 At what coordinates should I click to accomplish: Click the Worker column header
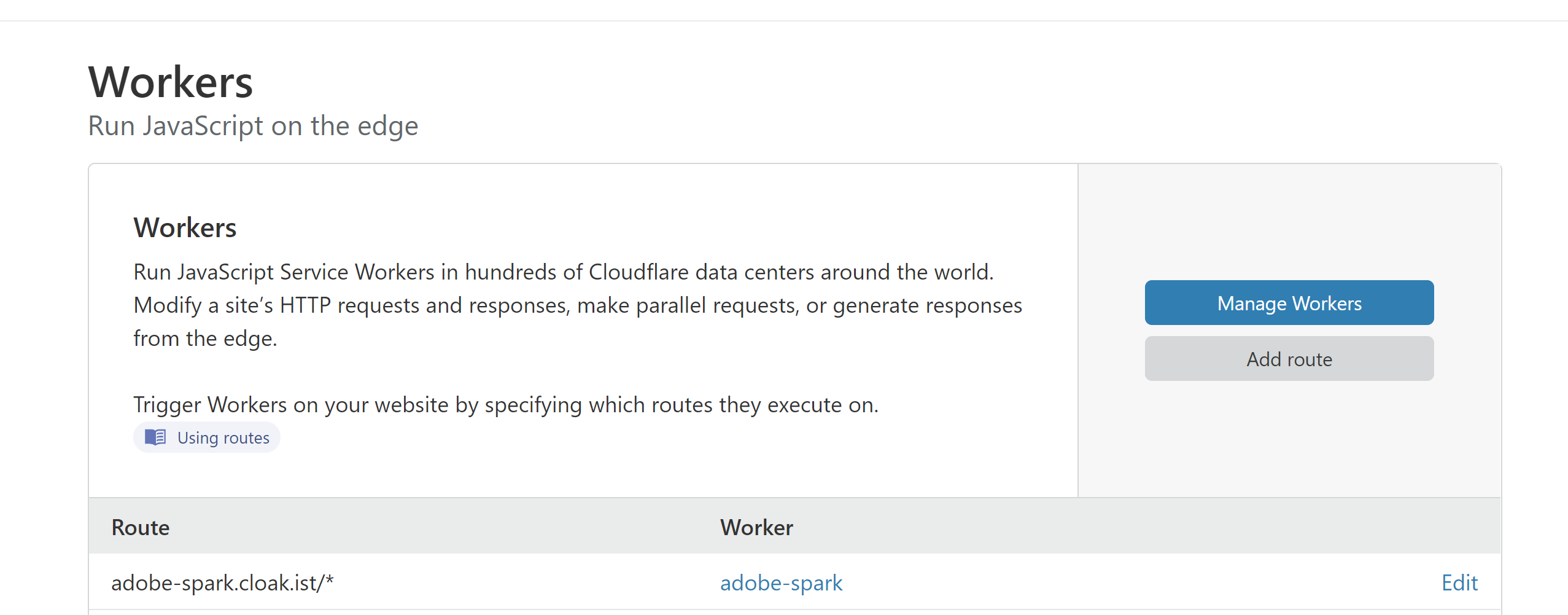tap(756, 528)
